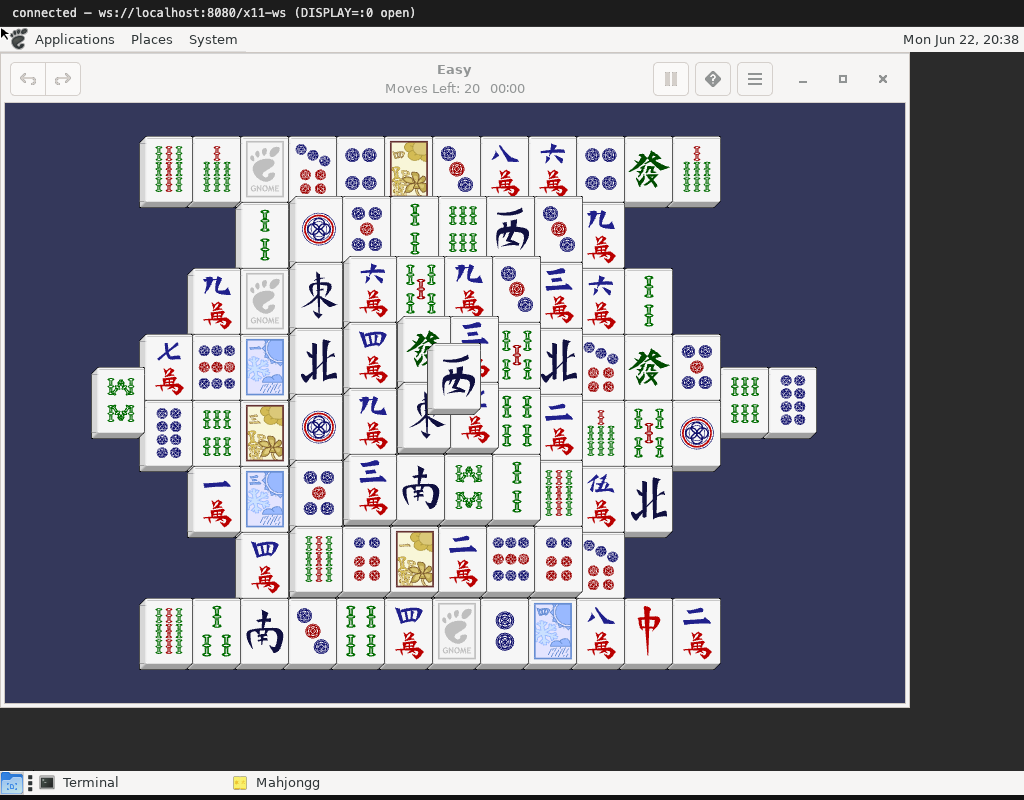This screenshot has width=1024, height=800.
Task: Pick the eight blue dots tile at the far right edge
Action: tap(792, 400)
